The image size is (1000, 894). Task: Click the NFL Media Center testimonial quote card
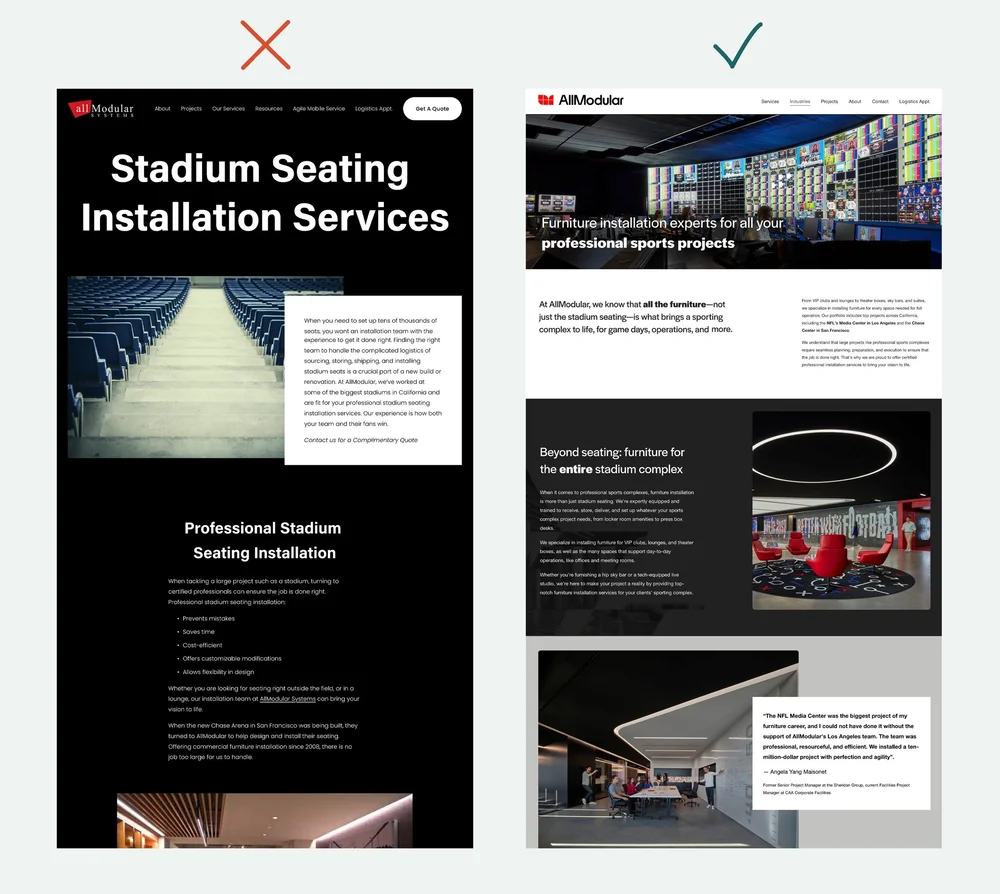841,753
